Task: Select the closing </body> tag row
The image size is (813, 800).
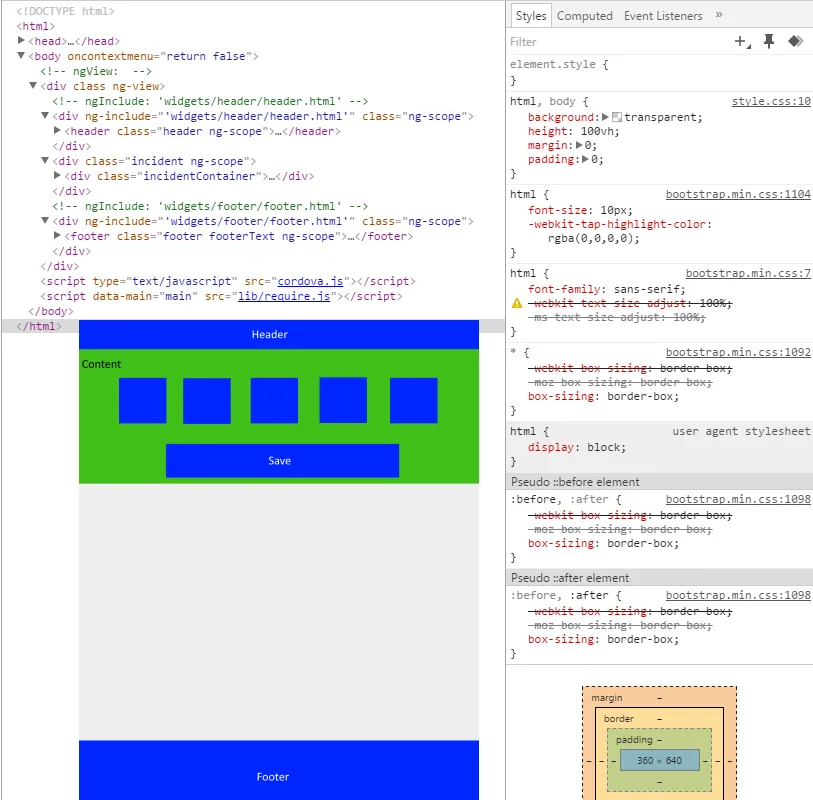Action: (x=51, y=311)
